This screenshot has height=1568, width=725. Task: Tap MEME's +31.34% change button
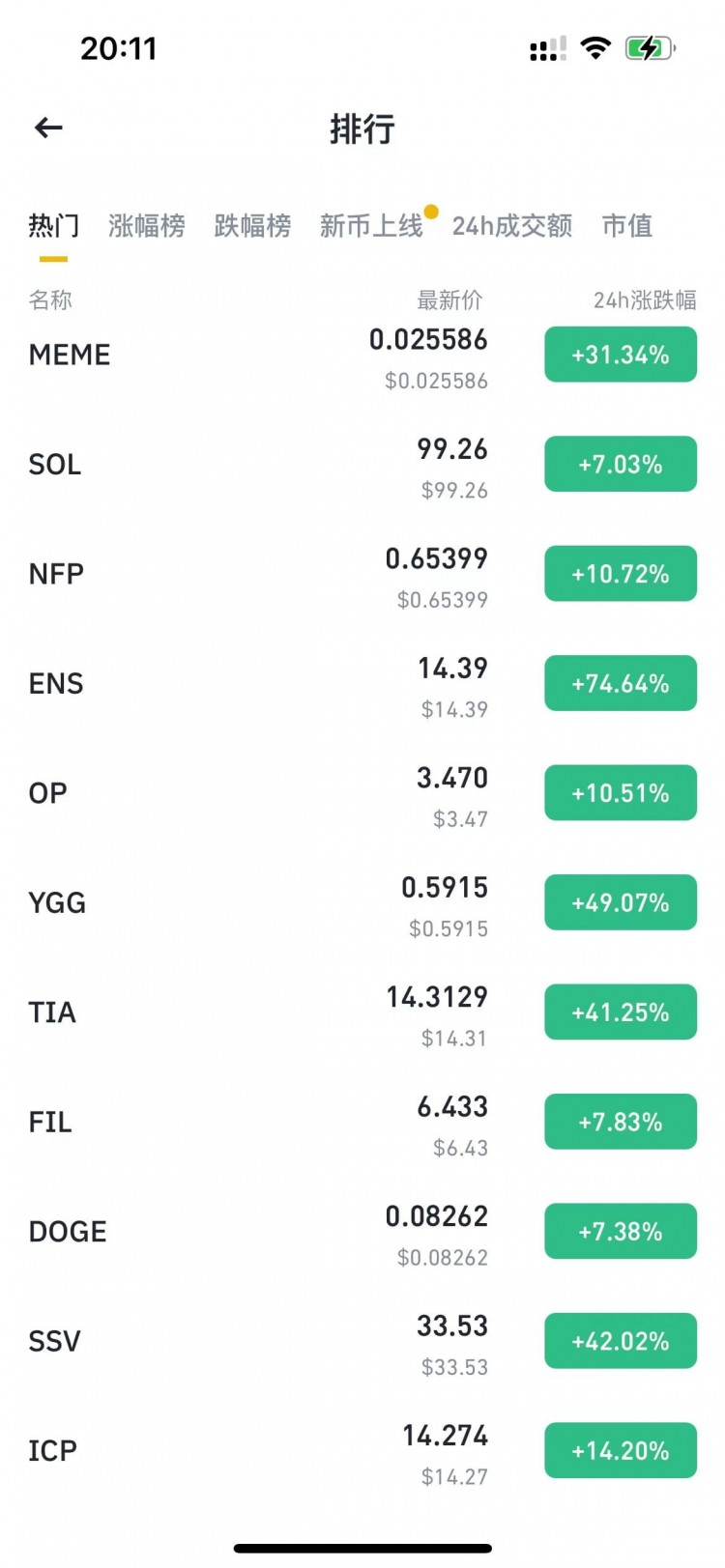click(x=621, y=355)
